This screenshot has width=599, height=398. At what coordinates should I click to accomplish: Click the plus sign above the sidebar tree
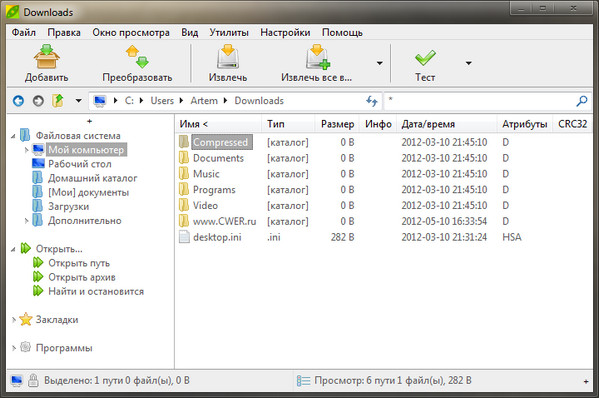point(89,121)
